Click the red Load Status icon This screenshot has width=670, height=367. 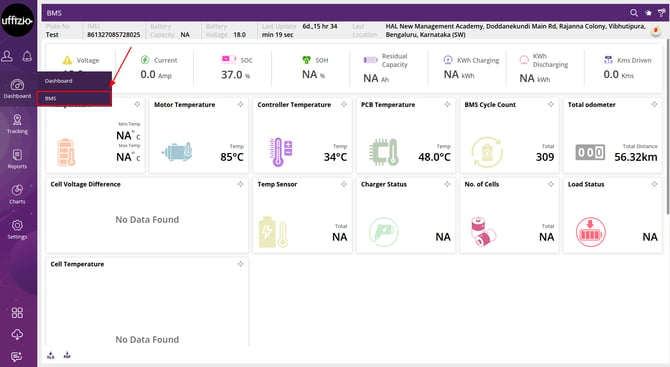[x=591, y=232]
